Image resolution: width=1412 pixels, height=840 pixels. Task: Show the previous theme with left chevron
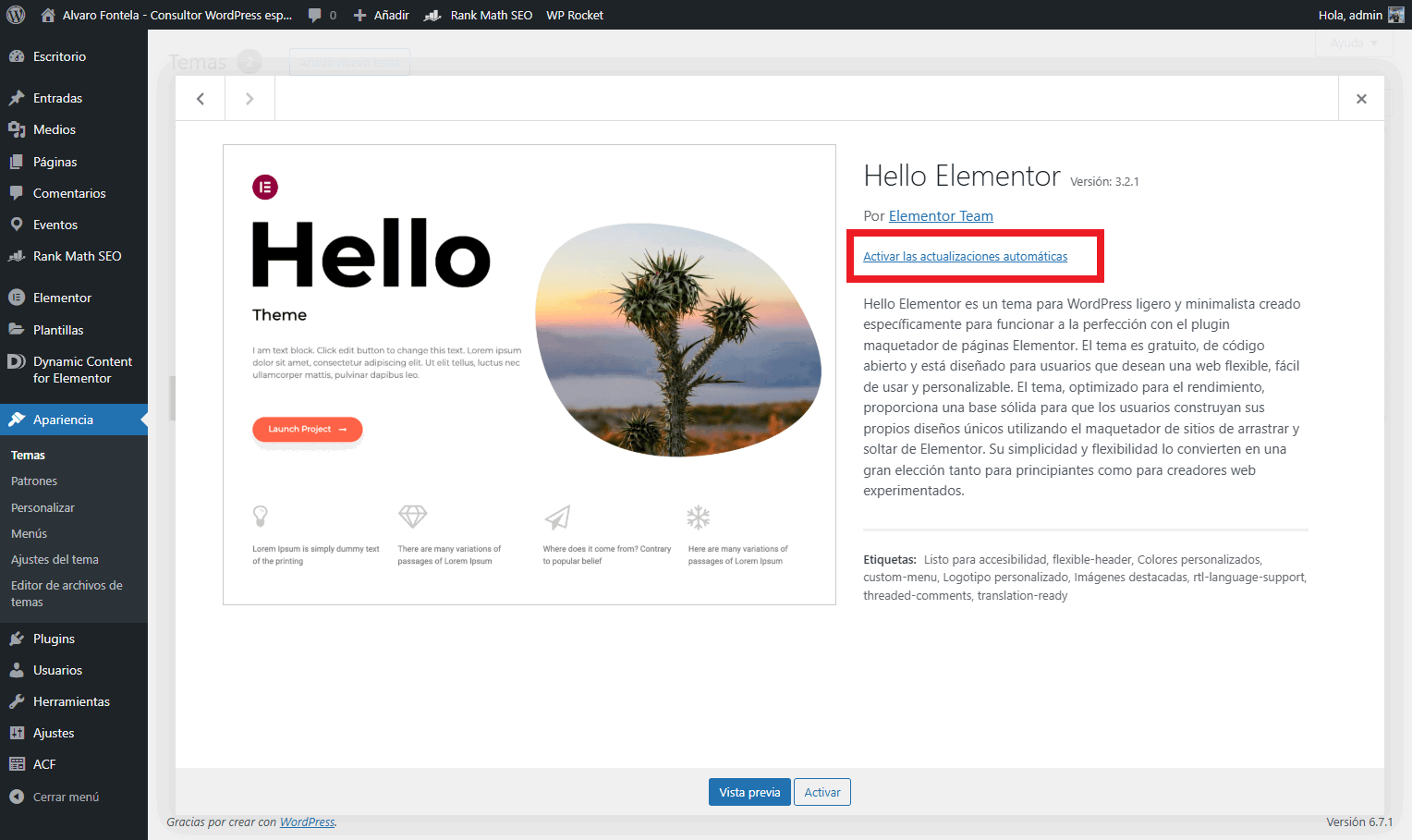(x=201, y=99)
